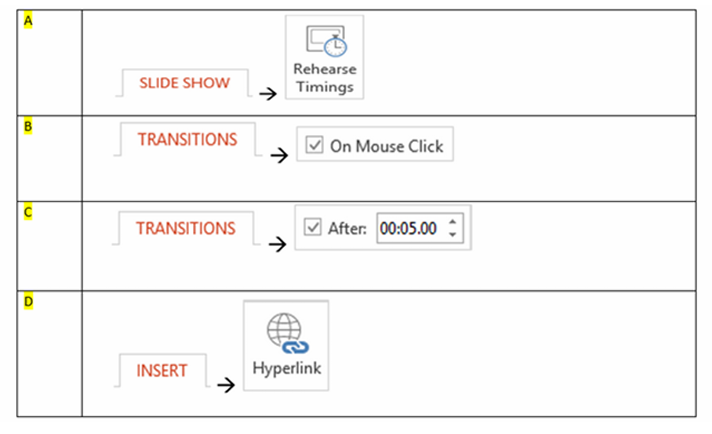Select the TRANSITIONS tab beside the After timer
This screenshot has width=712, height=434.
coord(186,228)
